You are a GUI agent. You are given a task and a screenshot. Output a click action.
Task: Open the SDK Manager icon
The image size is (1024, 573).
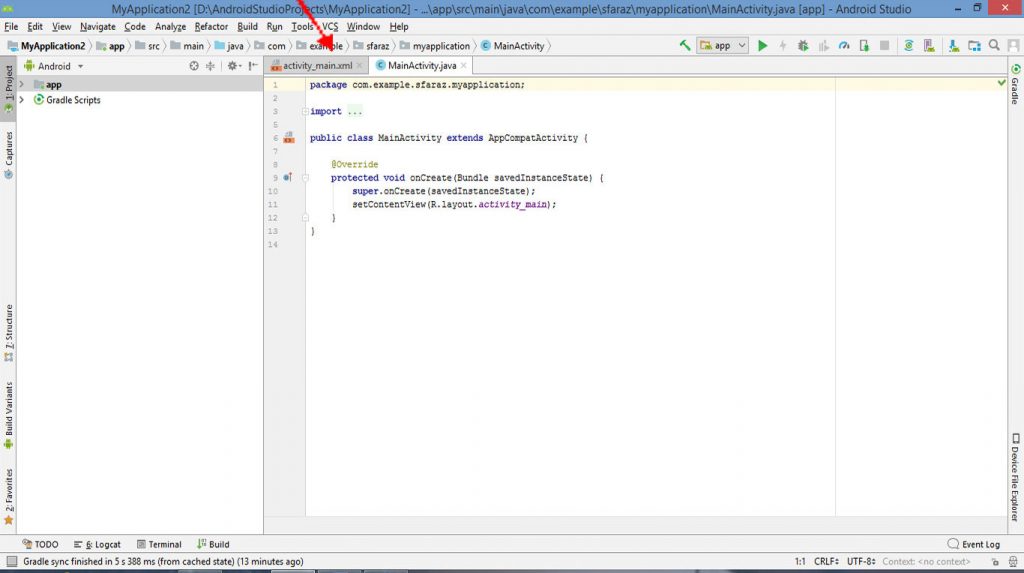[953, 46]
